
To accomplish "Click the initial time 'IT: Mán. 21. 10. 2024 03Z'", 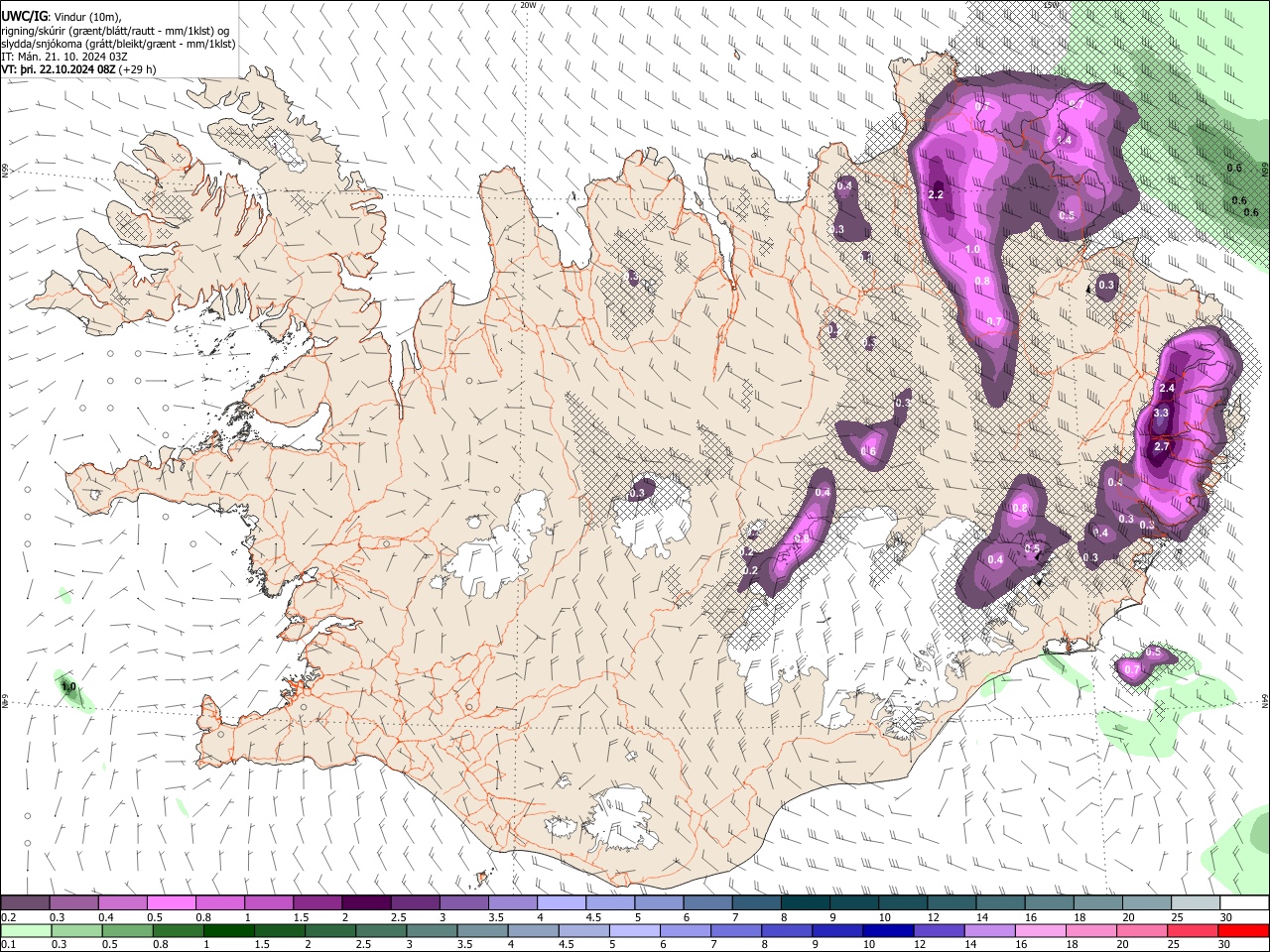I will pyautogui.click(x=64, y=57).
